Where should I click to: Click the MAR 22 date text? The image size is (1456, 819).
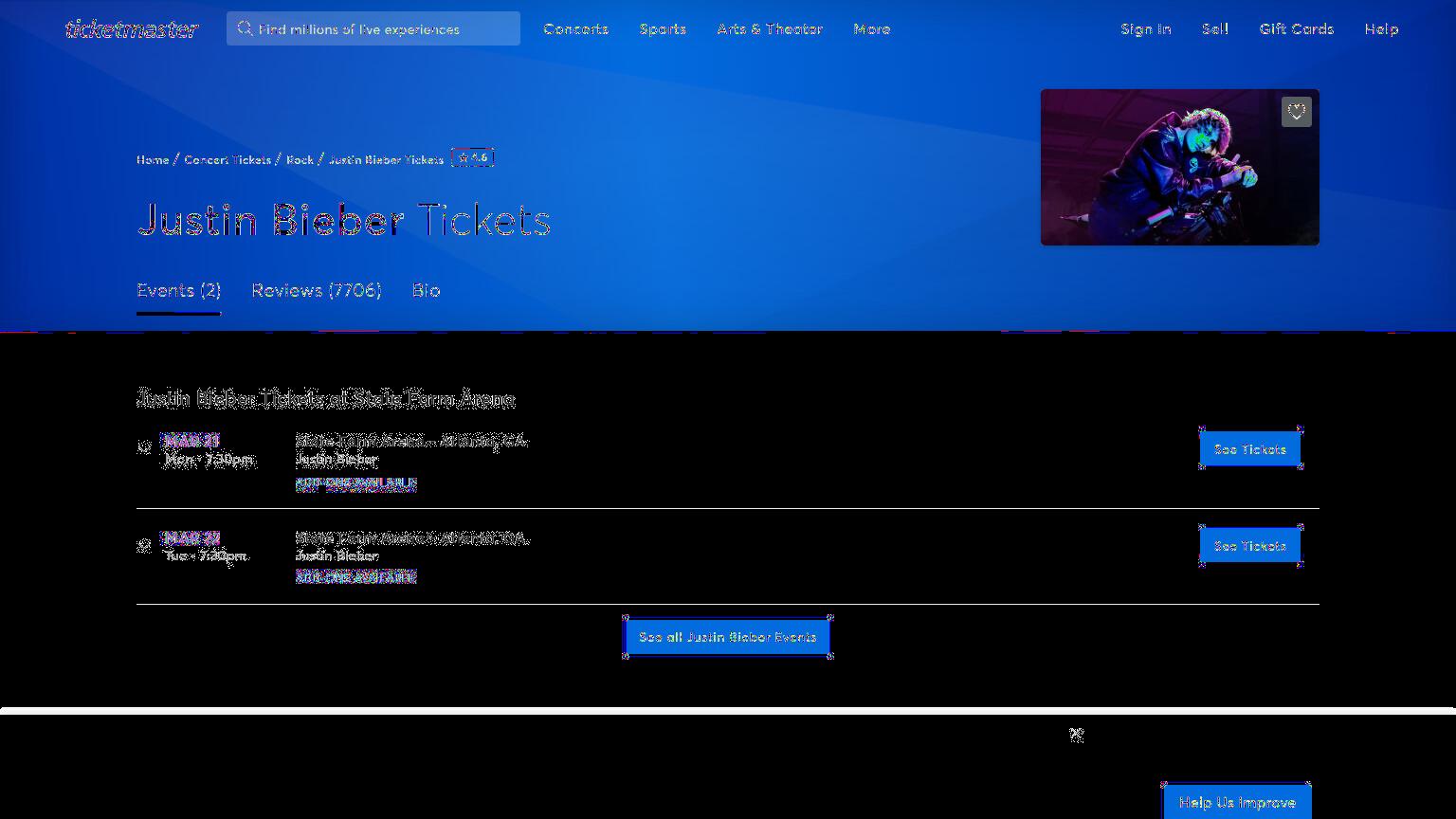tap(191, 537)
